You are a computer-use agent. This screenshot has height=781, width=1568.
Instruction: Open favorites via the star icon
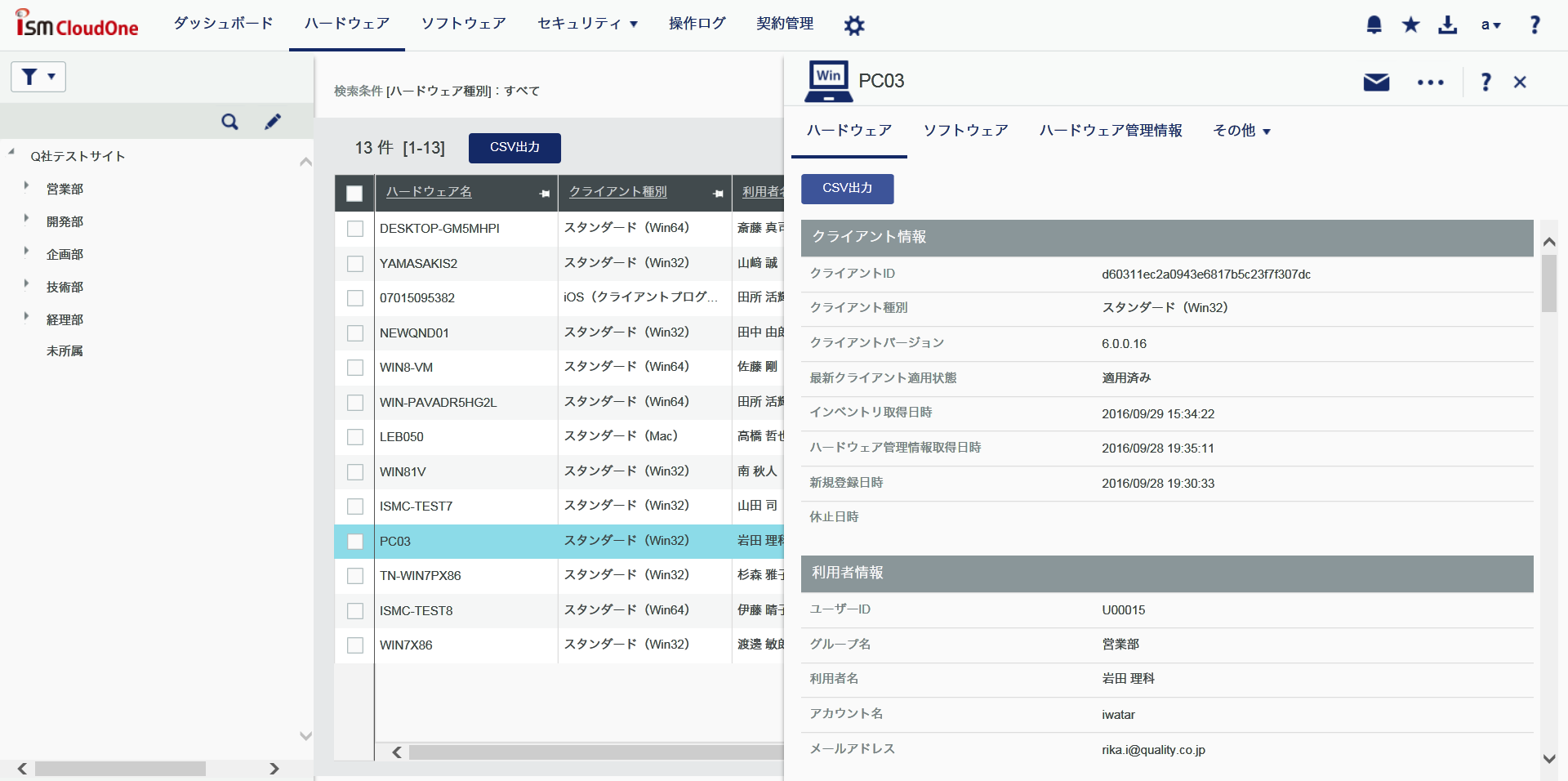[1410, 25]
